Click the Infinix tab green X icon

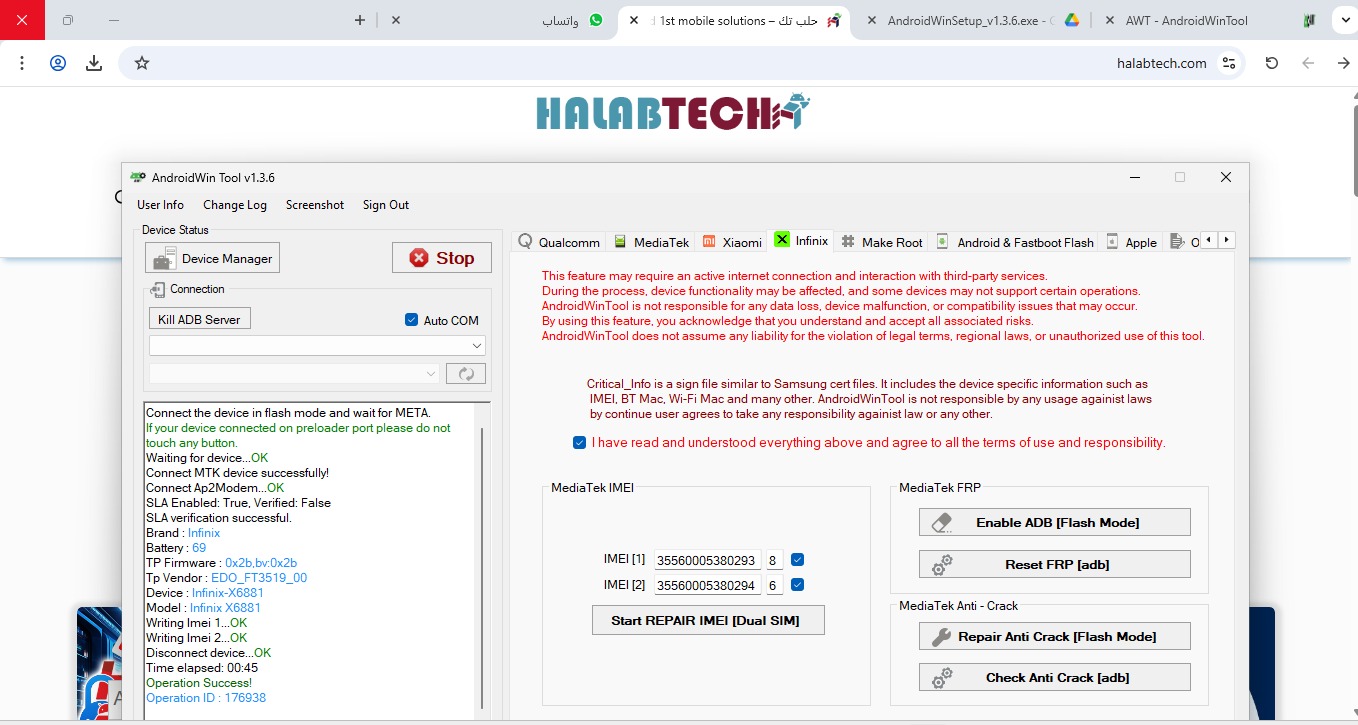click(782, 239)
